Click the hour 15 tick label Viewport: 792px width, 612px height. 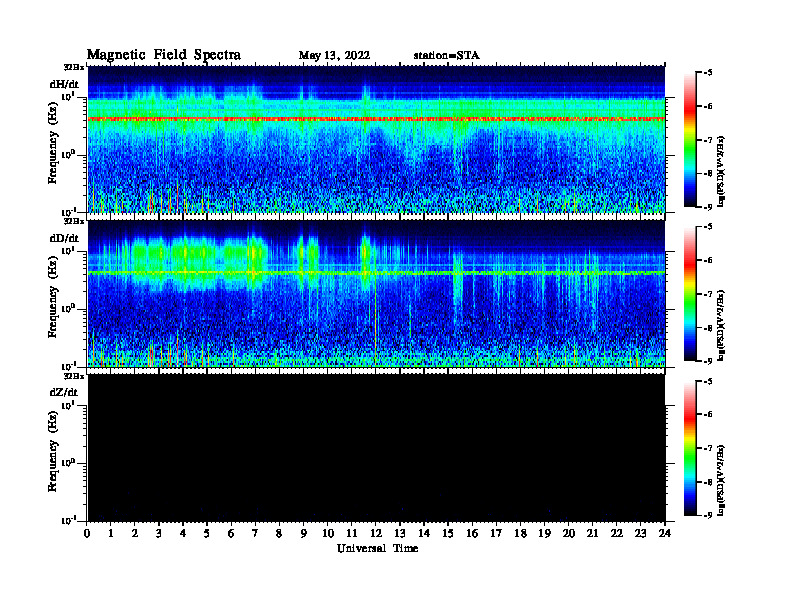[x=448, y=534]
